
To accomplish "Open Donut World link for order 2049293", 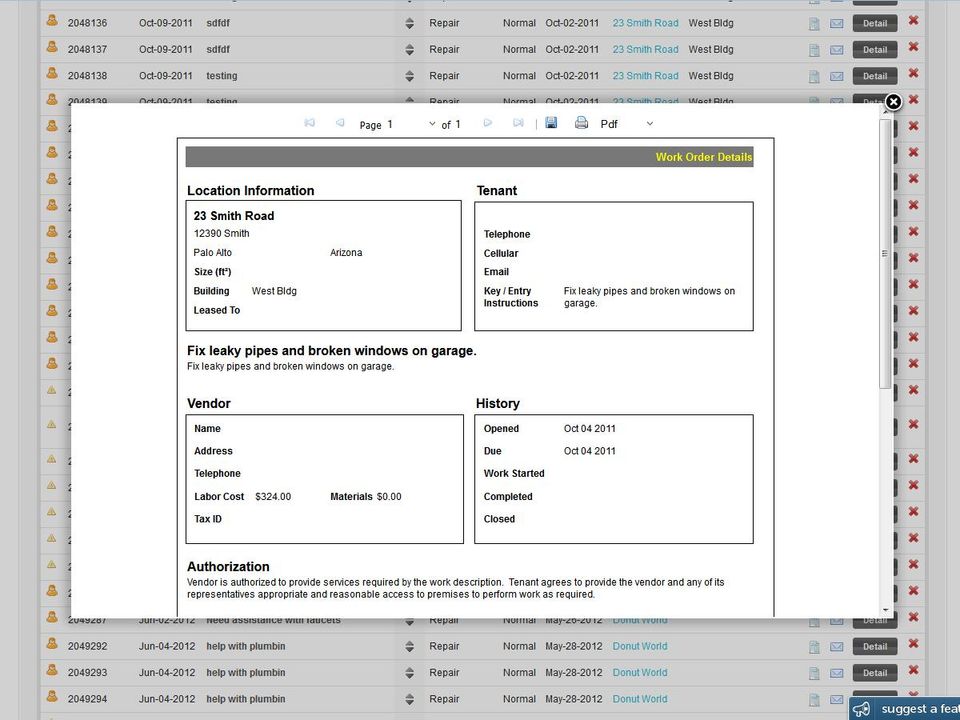I will point(640,672).
